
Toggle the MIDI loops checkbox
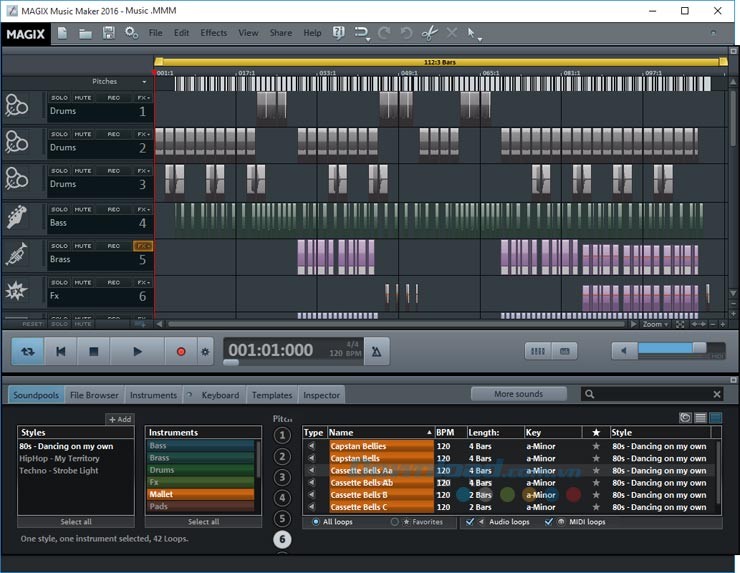tap(549, 522)
